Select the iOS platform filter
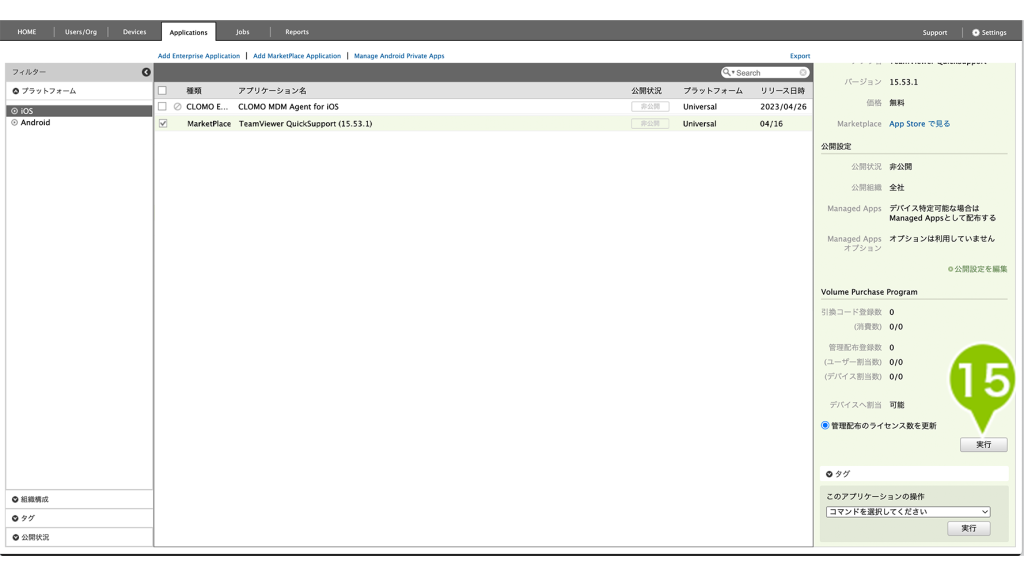The height and width of the screenshot is (576, 1024). click(x=79, y=111)
